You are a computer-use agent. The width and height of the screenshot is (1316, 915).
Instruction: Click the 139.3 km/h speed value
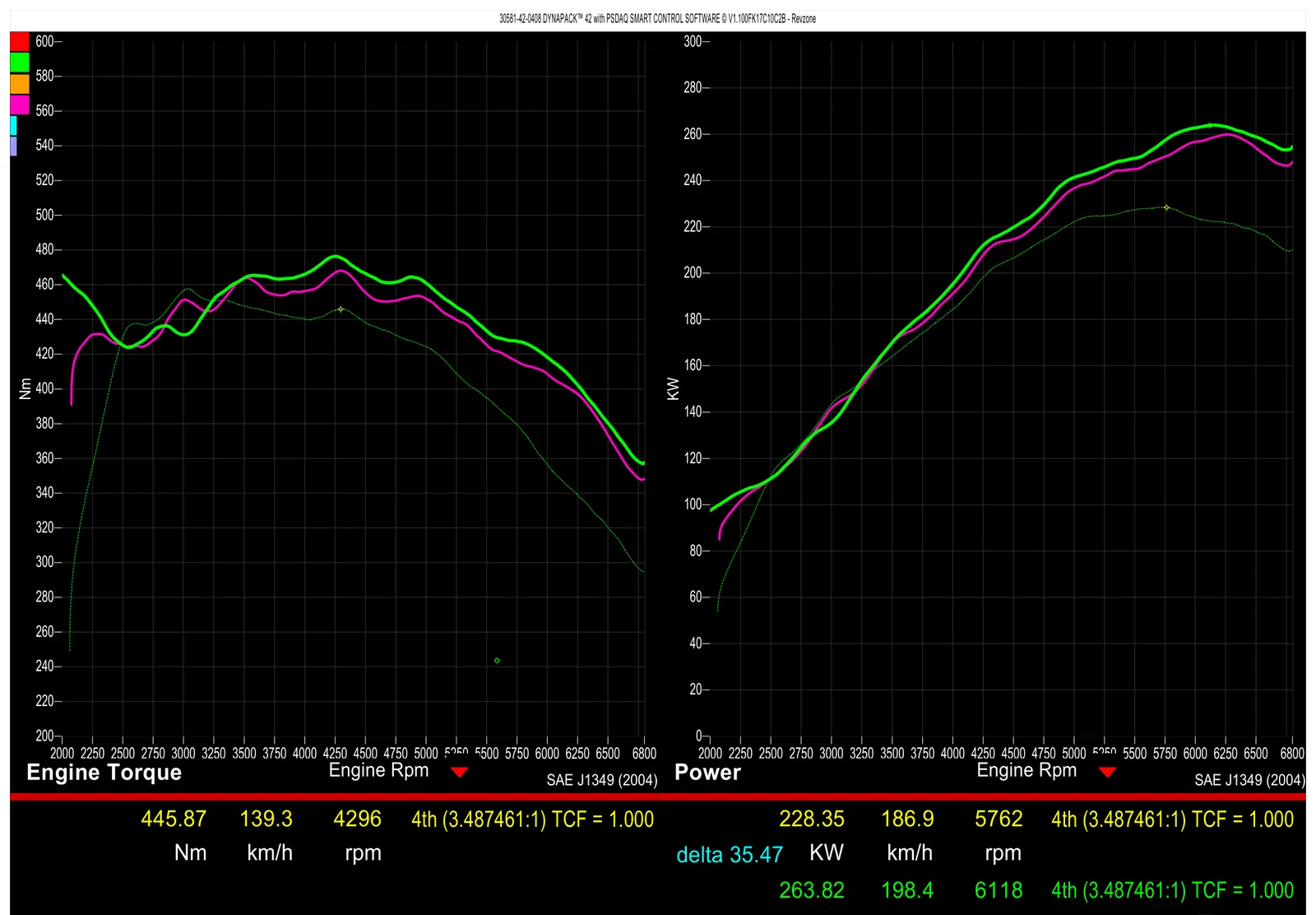[266, 819]
